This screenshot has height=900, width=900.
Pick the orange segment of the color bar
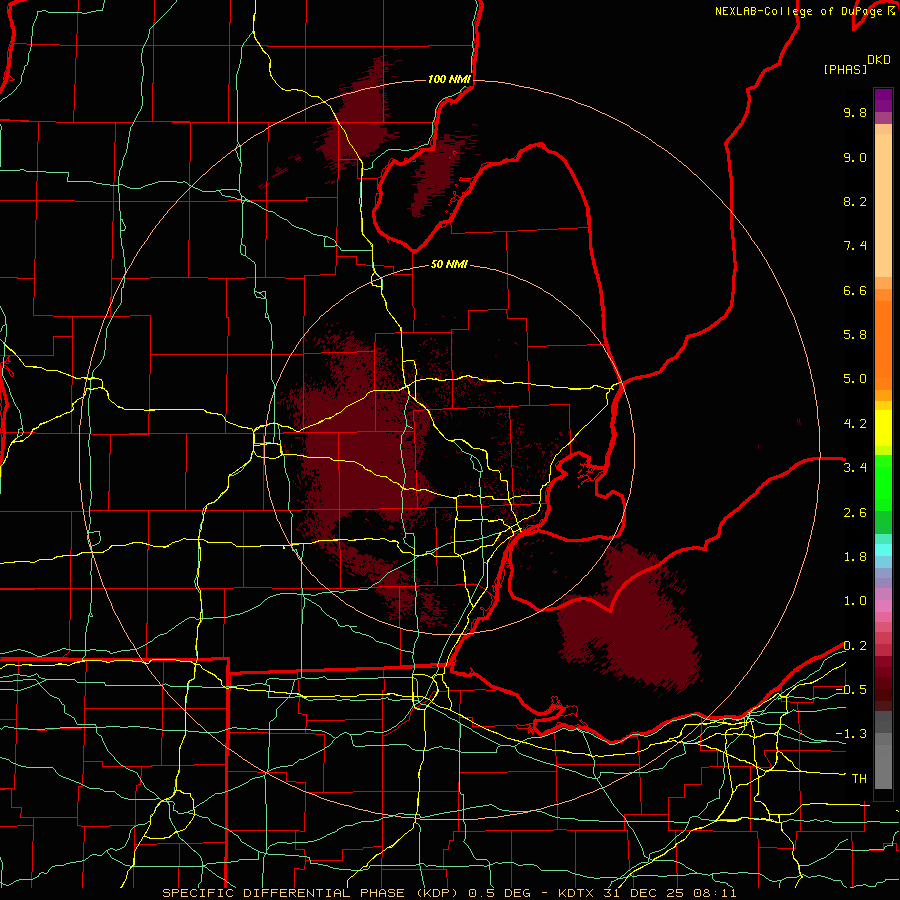pyautogui.click(x=883, y=344)
